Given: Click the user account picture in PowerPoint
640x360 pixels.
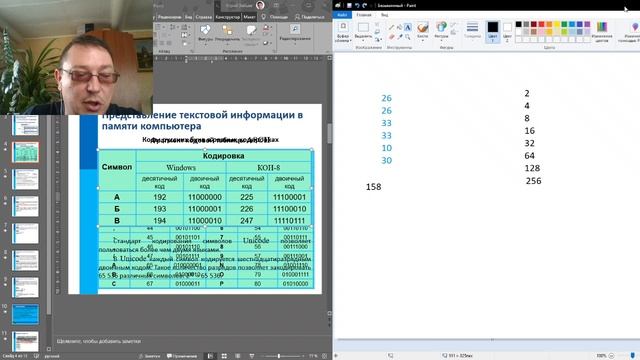Looking at the screenshot, I should [x=260, y=5].
